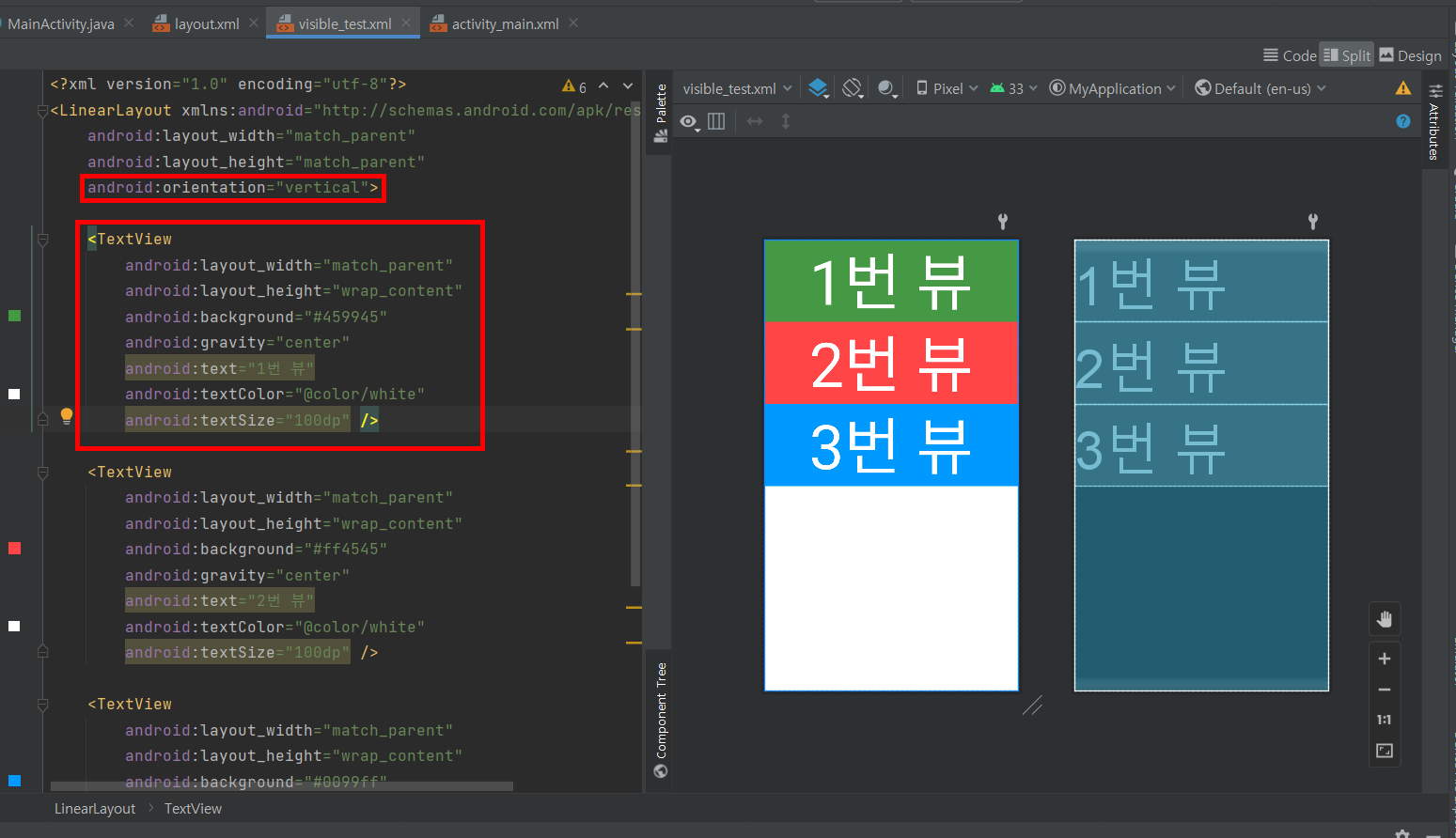Open the Default (en-us) locale dropdown
This screenshot has height=838, width=1456.
pos(1260,88)
